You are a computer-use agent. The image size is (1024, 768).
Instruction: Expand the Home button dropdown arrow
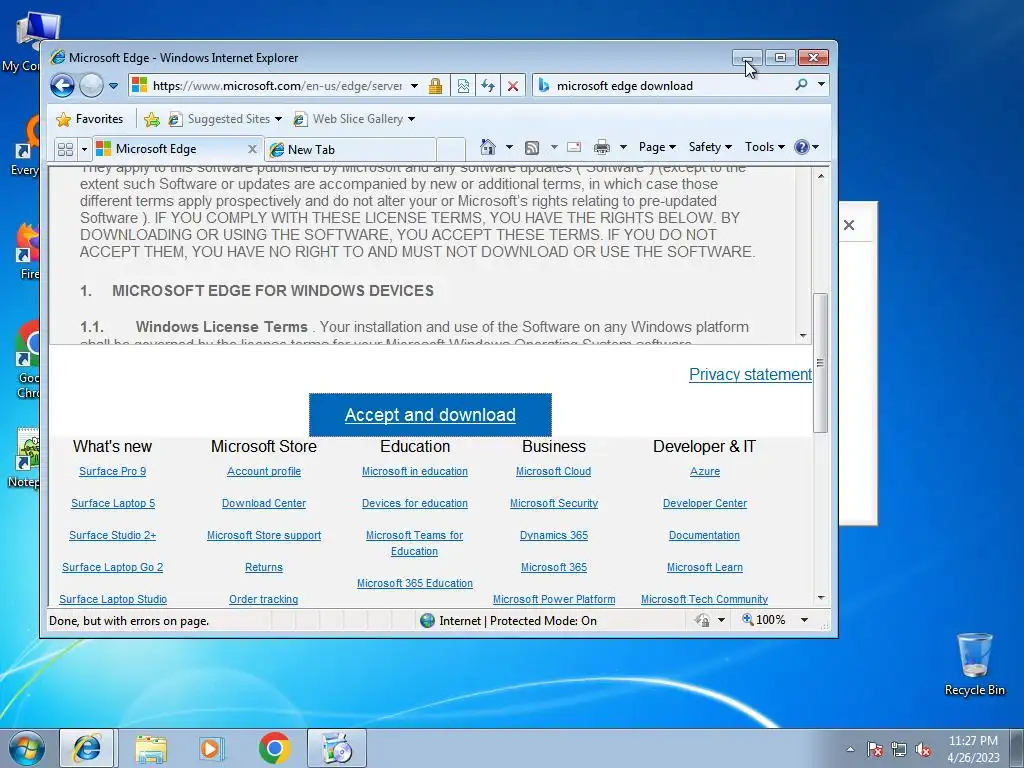pyautogui.click(x=509, y=147)
